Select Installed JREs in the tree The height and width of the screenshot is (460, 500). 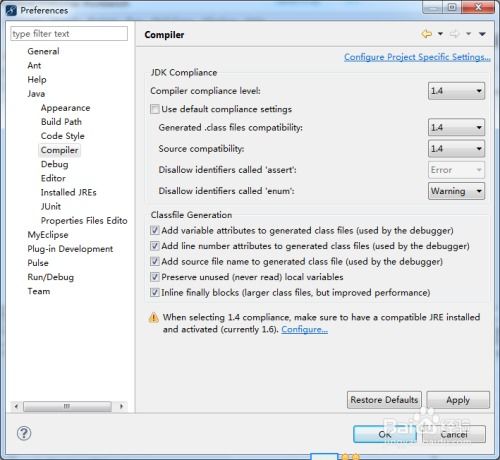(69, 192)
